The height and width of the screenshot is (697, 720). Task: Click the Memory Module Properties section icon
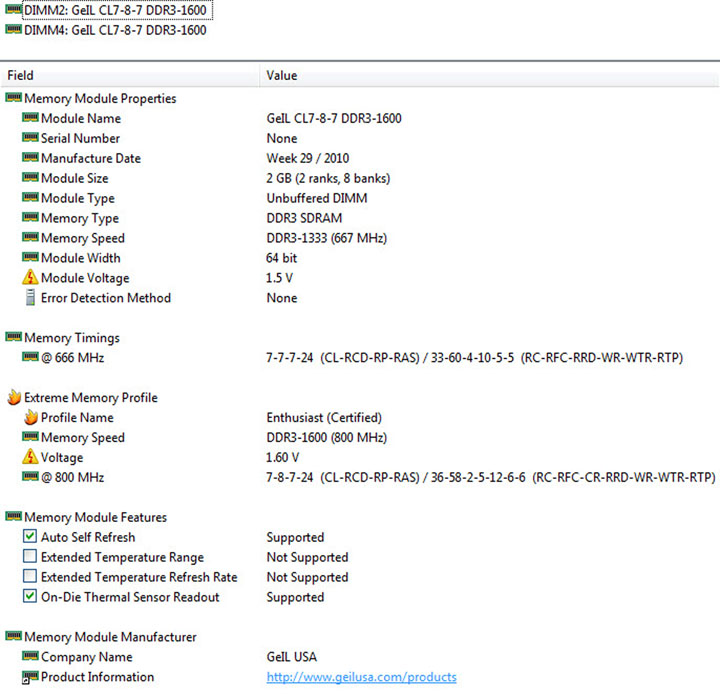(13, 97)
